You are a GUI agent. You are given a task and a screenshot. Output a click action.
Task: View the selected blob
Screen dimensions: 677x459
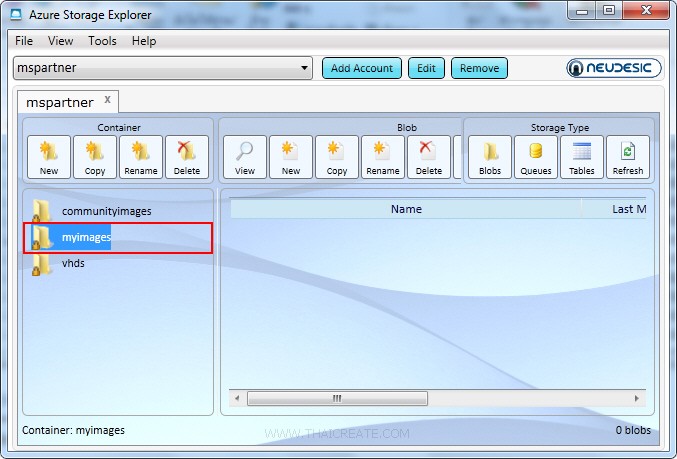(x=245, y=157)
